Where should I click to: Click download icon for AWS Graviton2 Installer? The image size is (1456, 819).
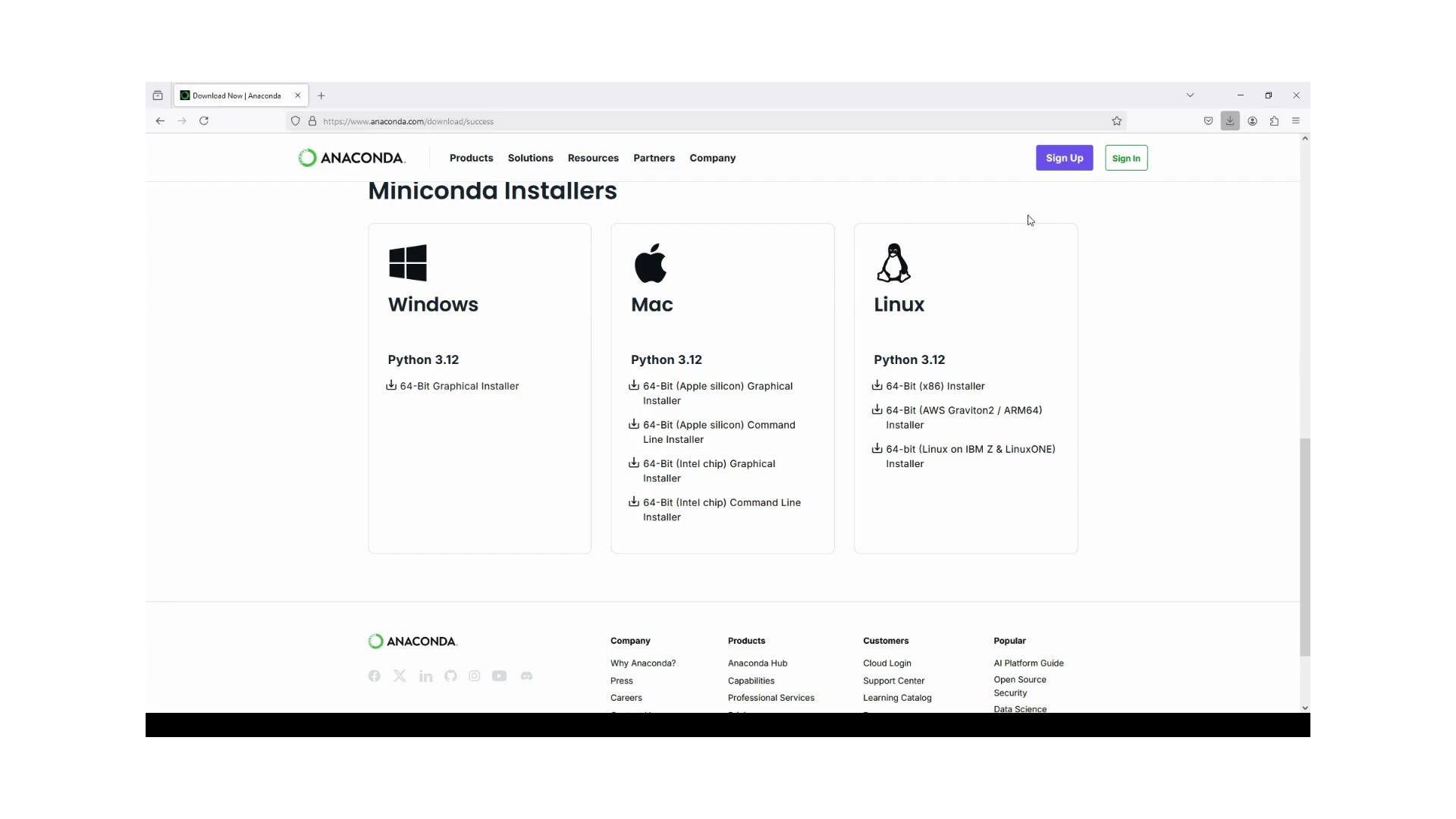(877, 409)
